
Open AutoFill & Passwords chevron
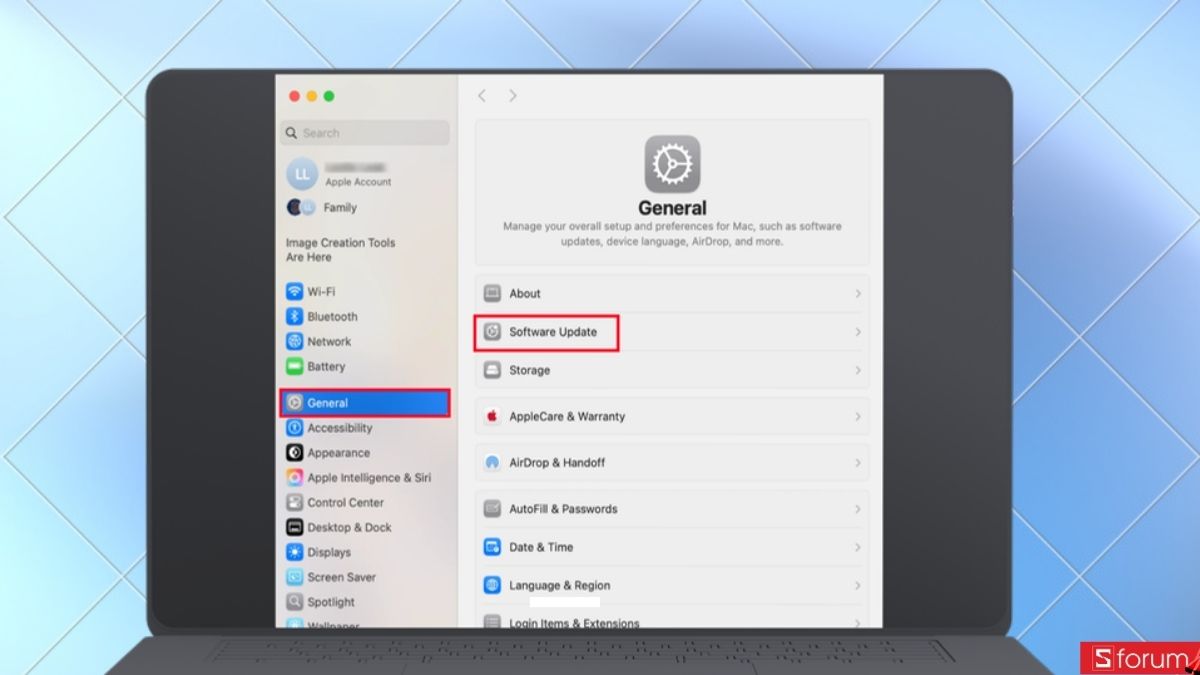pos(858,509)
